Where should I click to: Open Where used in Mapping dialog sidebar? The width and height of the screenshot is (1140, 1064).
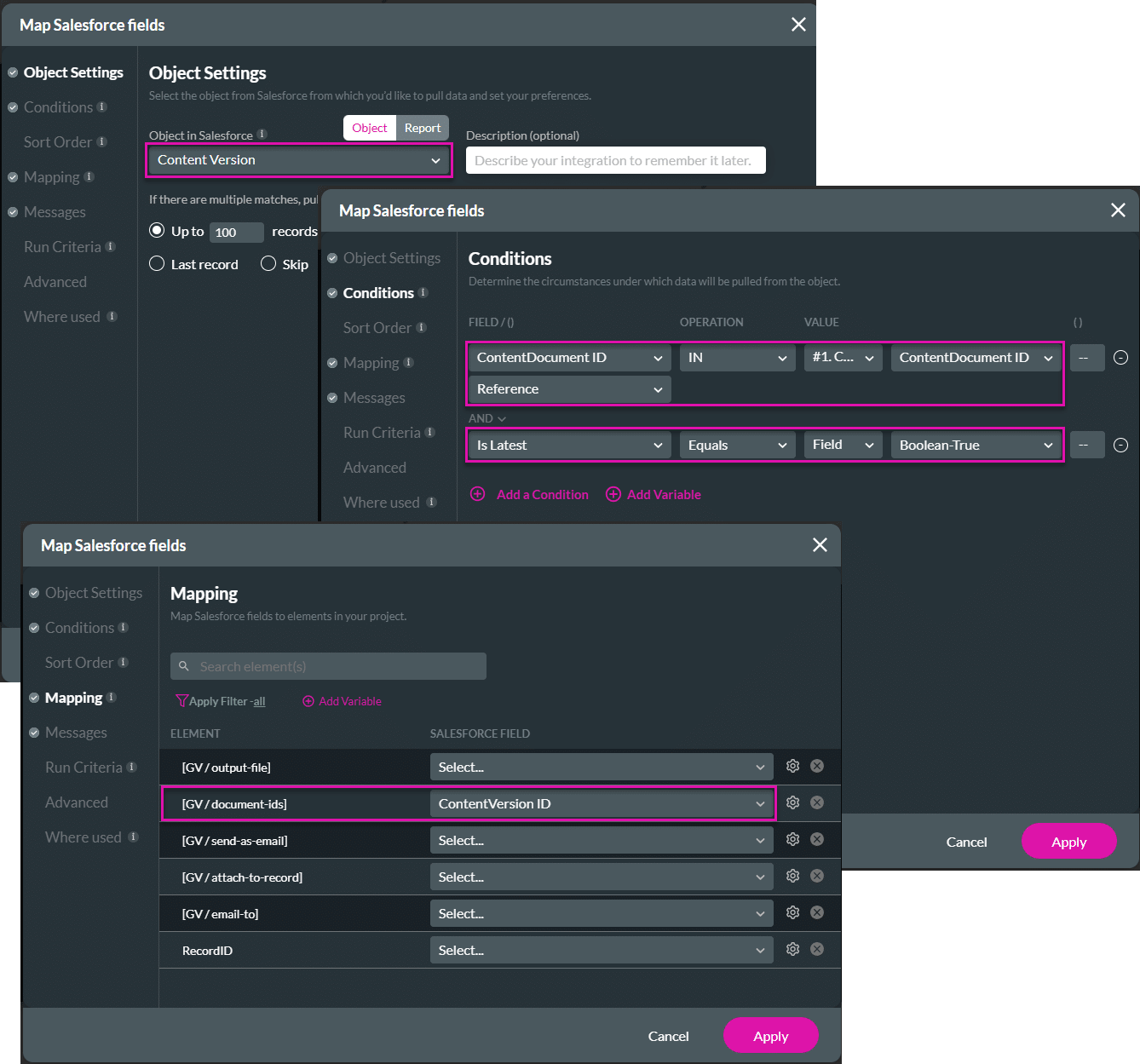click(83, 837)
